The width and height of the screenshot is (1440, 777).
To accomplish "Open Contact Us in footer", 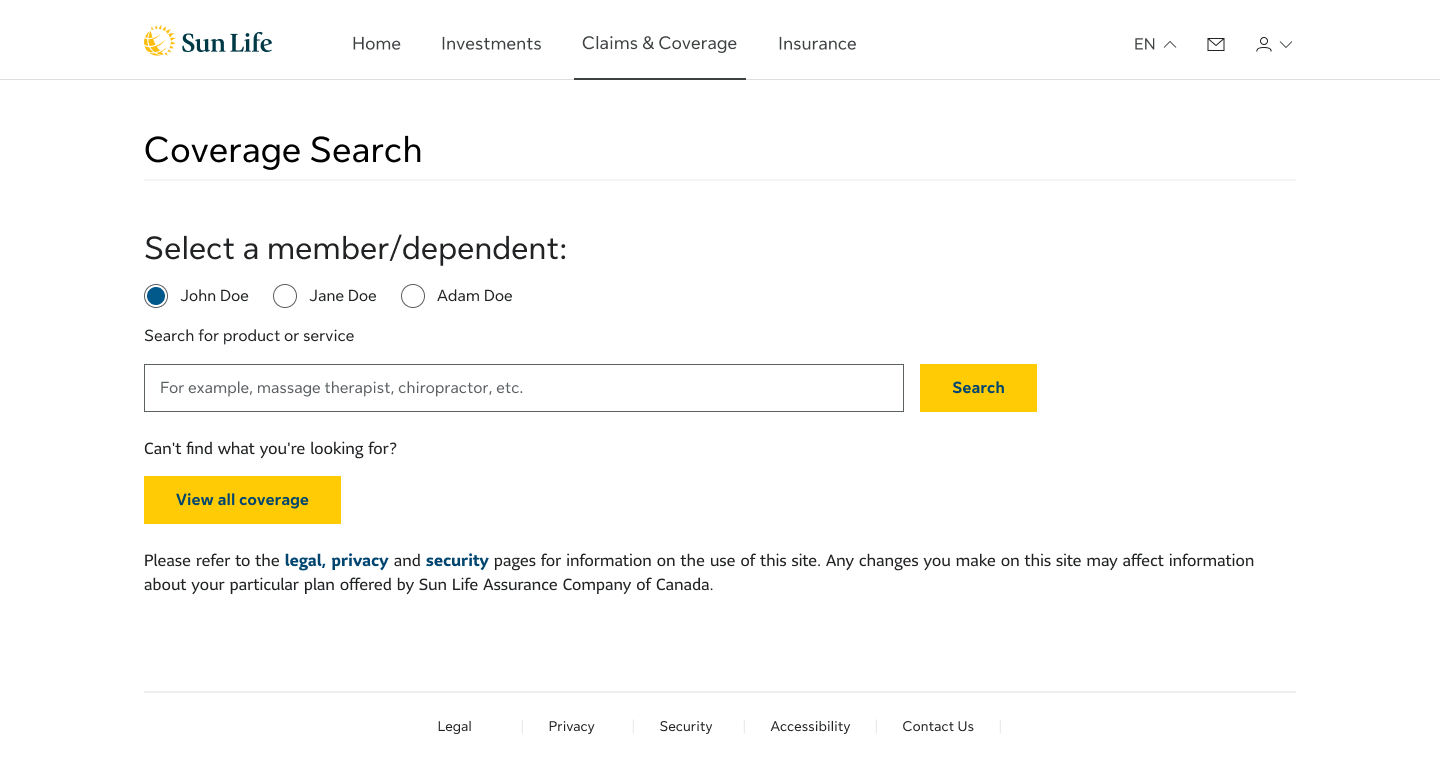I will (x=938, y=727).
